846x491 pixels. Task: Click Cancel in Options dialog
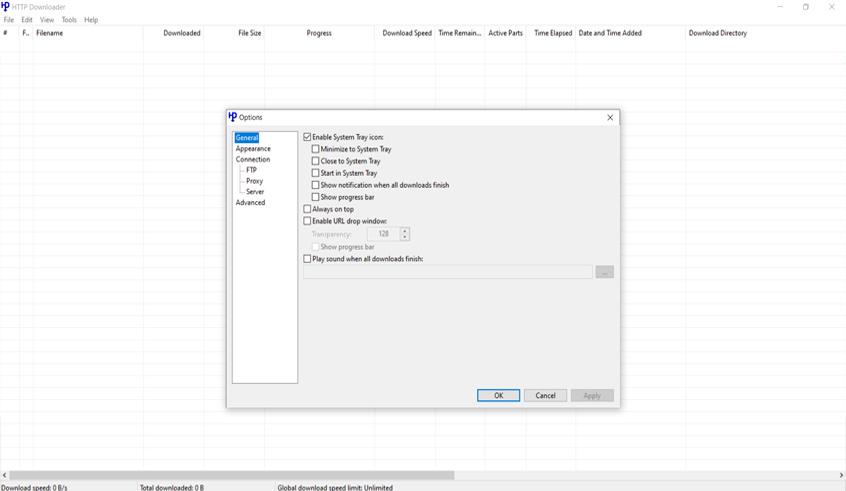[x=545, y=395]
